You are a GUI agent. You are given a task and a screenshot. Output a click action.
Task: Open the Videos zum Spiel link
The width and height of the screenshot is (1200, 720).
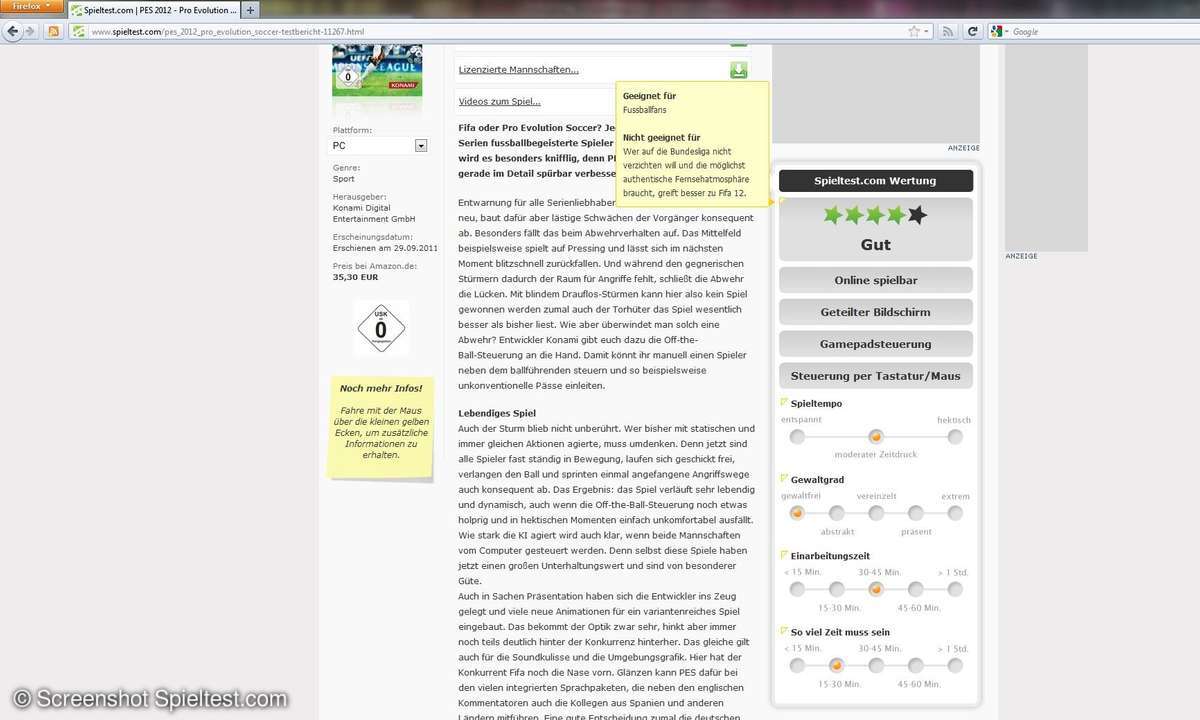coord(499,101)
